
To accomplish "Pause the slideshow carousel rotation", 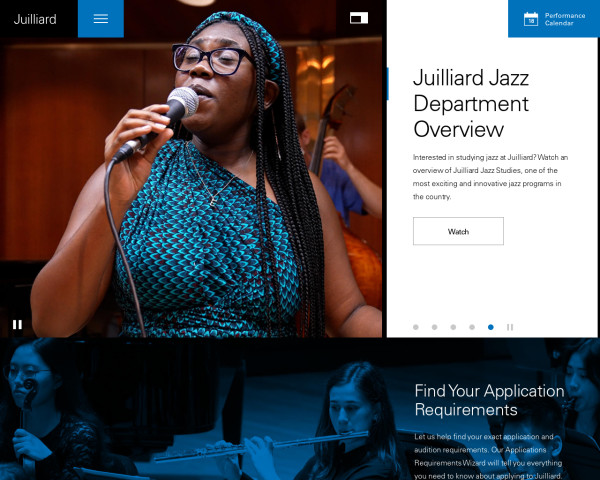I will [x=510, y=327].
